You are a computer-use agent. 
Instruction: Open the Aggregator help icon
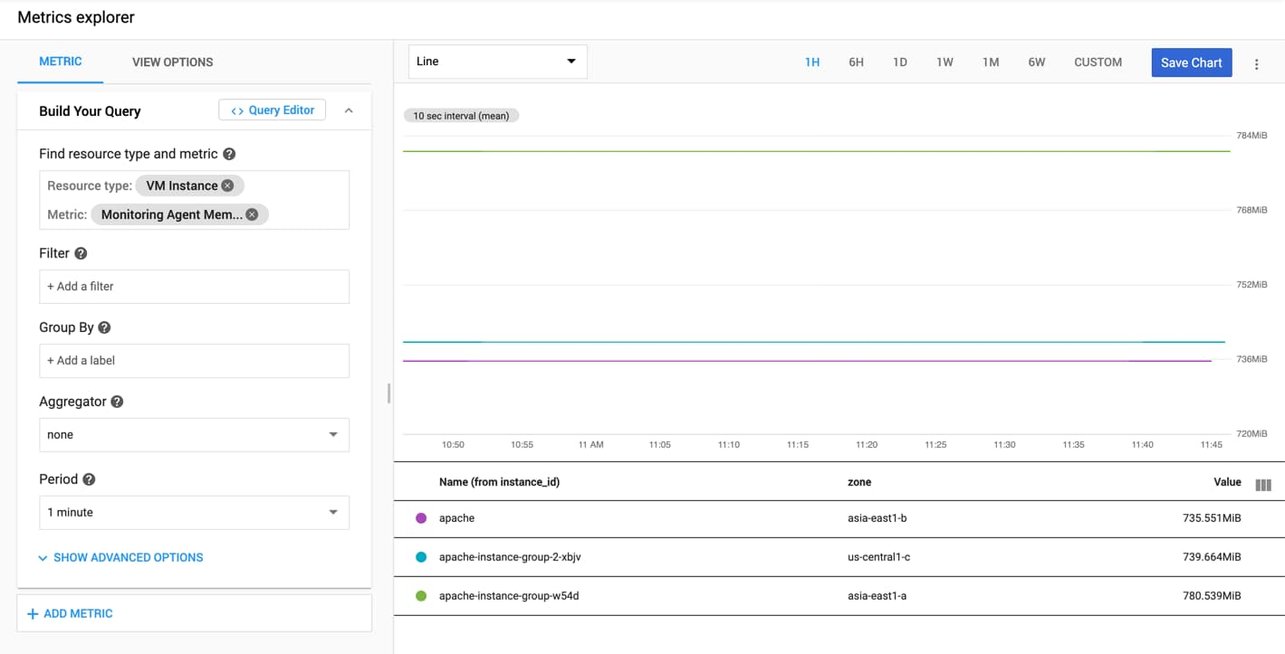[x=117, y=402]
